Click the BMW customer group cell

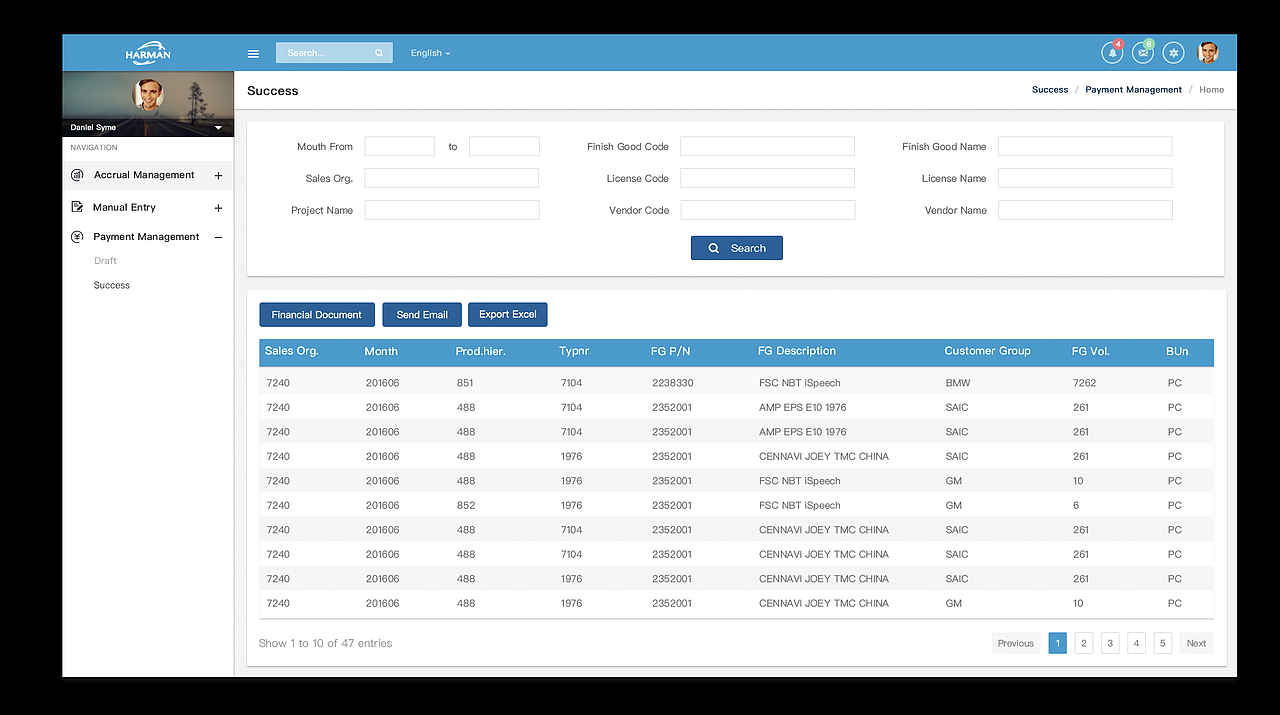click(x=958, y=383)
